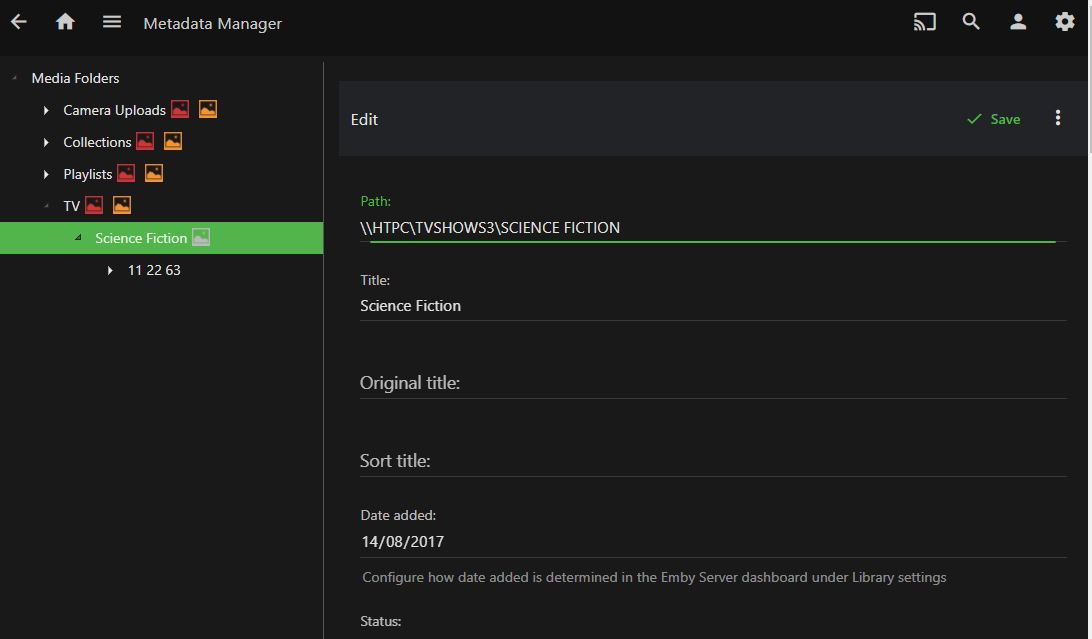The image size is (1092, 639).
Task: Open search with the magnifier icon
Action: [971, 22]
